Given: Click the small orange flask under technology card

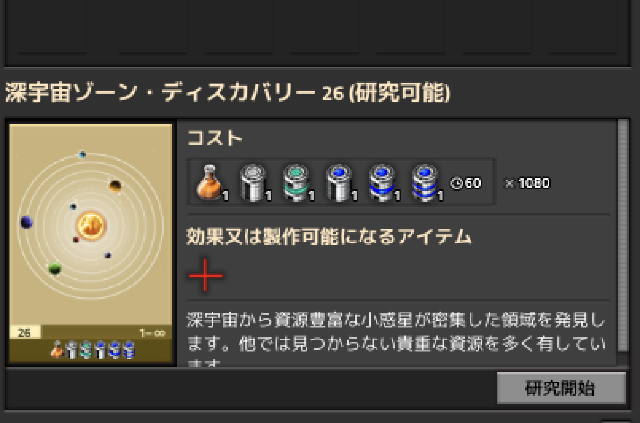Looking at the screenshot, I should (x=57, y=350).
